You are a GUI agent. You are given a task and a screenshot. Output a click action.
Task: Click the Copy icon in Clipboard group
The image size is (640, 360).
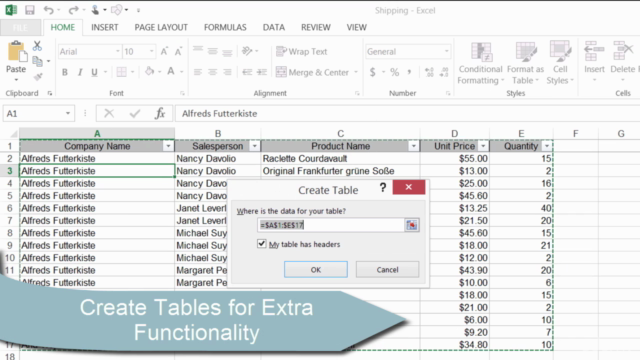pos(37,61)
